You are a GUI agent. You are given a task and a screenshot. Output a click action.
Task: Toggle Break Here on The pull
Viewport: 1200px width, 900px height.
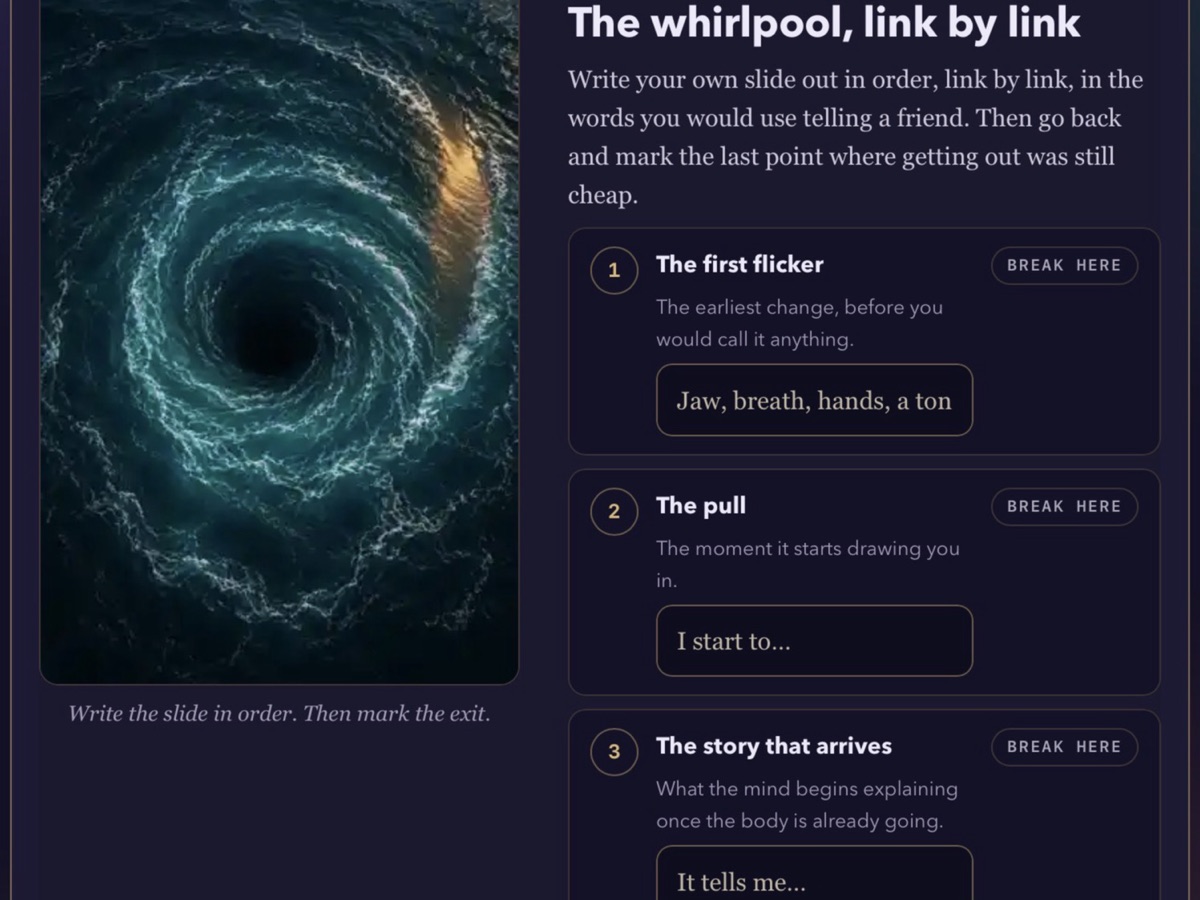[1064, 506]
